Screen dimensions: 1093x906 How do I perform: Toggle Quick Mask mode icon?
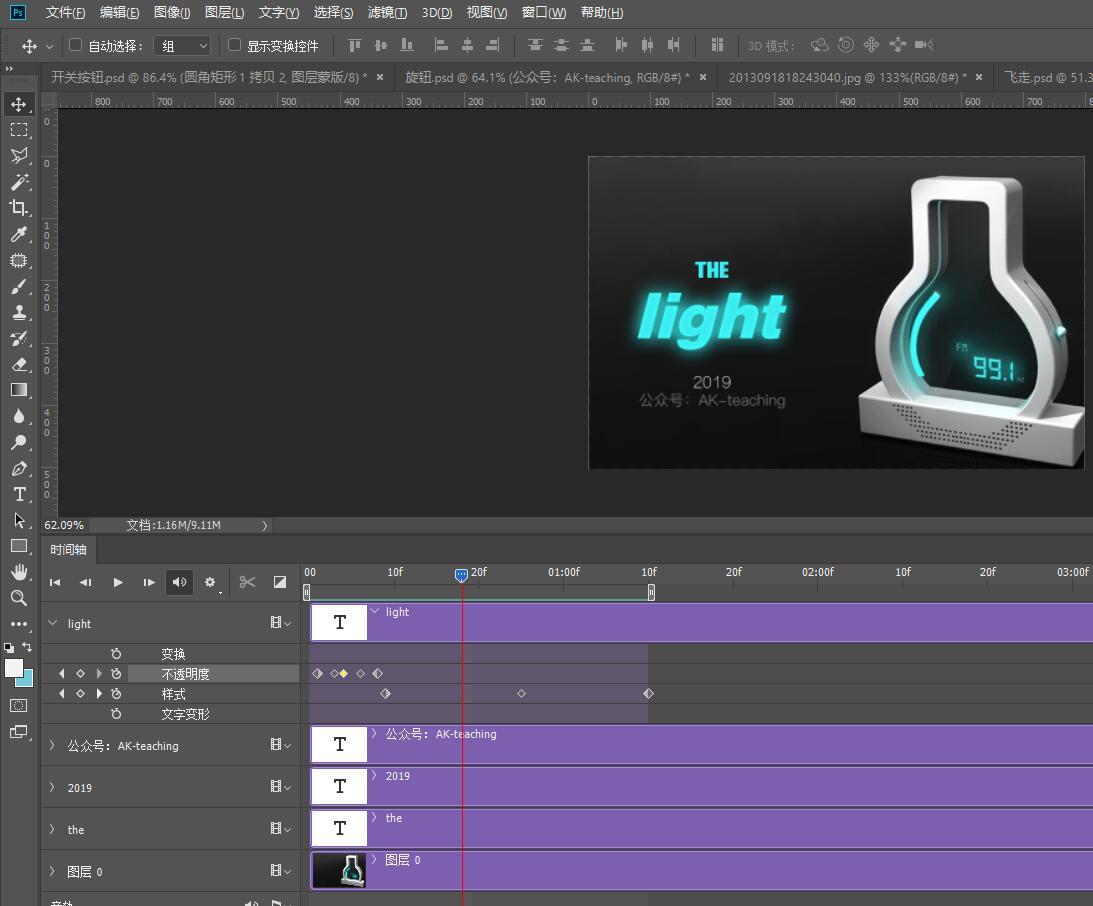pos(19,705)
